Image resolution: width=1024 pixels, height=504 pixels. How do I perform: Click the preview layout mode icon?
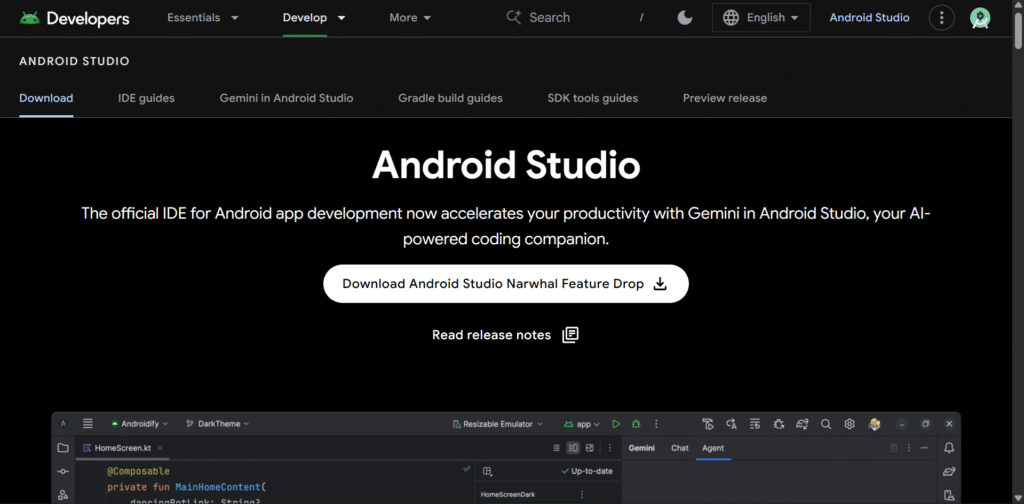click(x=487, y=471)
